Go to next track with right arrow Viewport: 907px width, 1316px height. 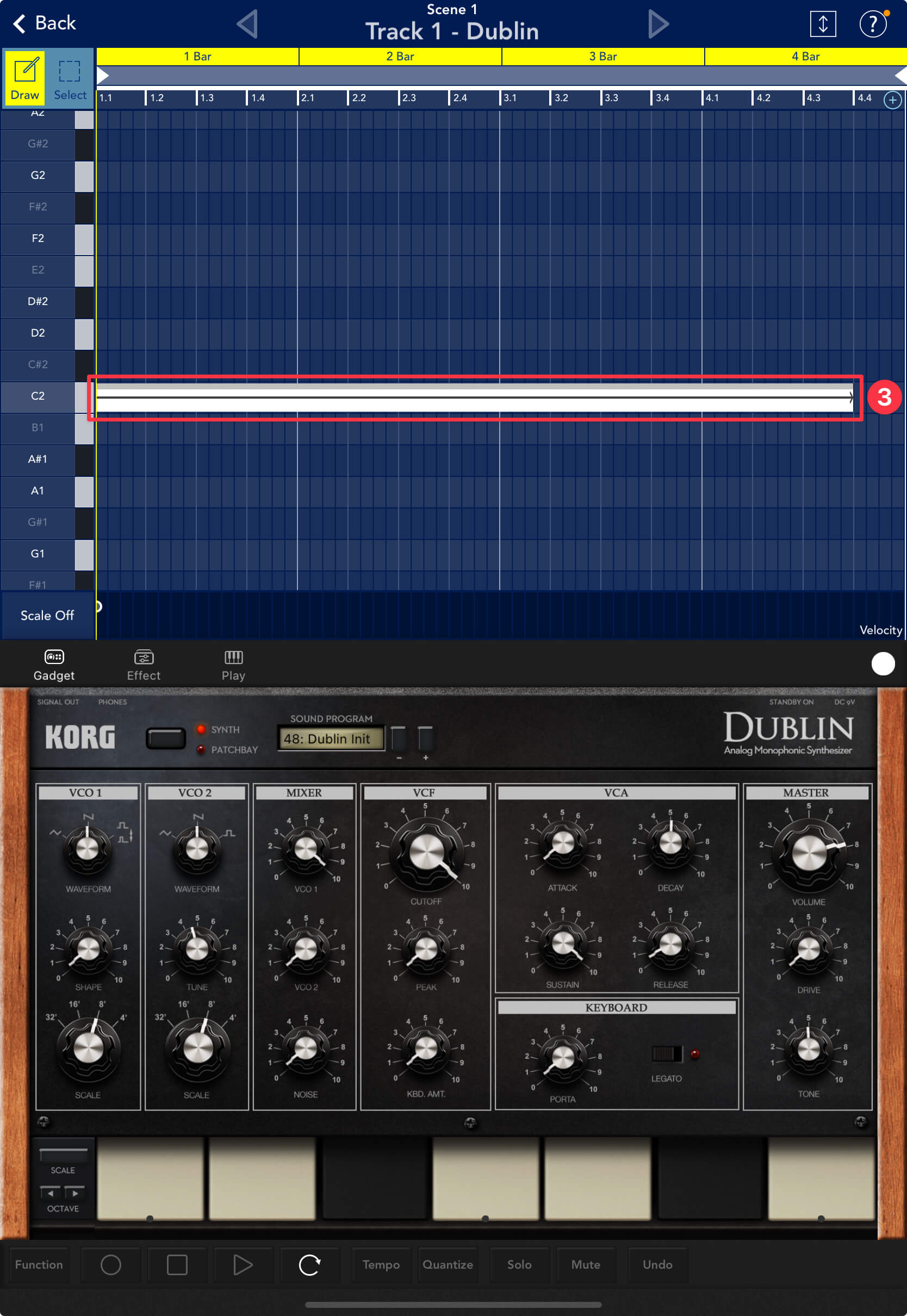(658, 24)
